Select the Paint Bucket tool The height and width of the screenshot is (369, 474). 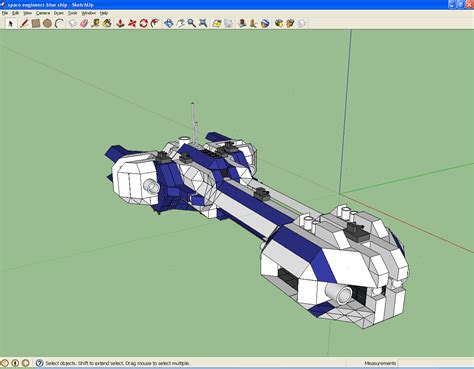coord(107,23)
